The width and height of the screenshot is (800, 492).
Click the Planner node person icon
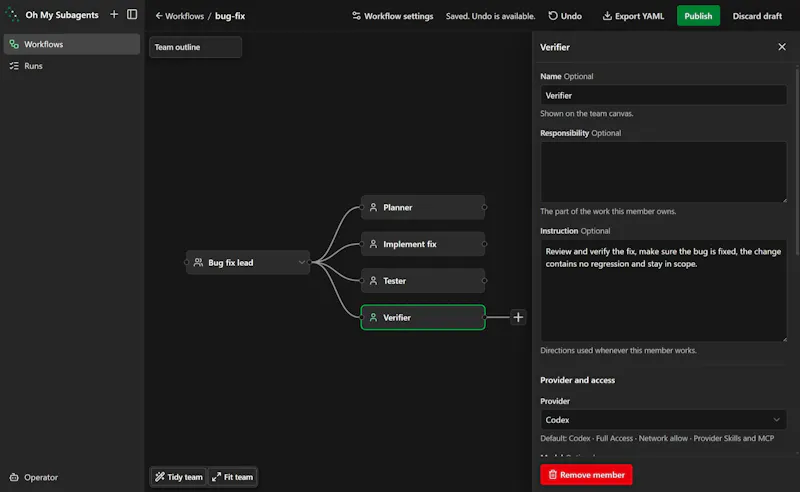[373, 207]
